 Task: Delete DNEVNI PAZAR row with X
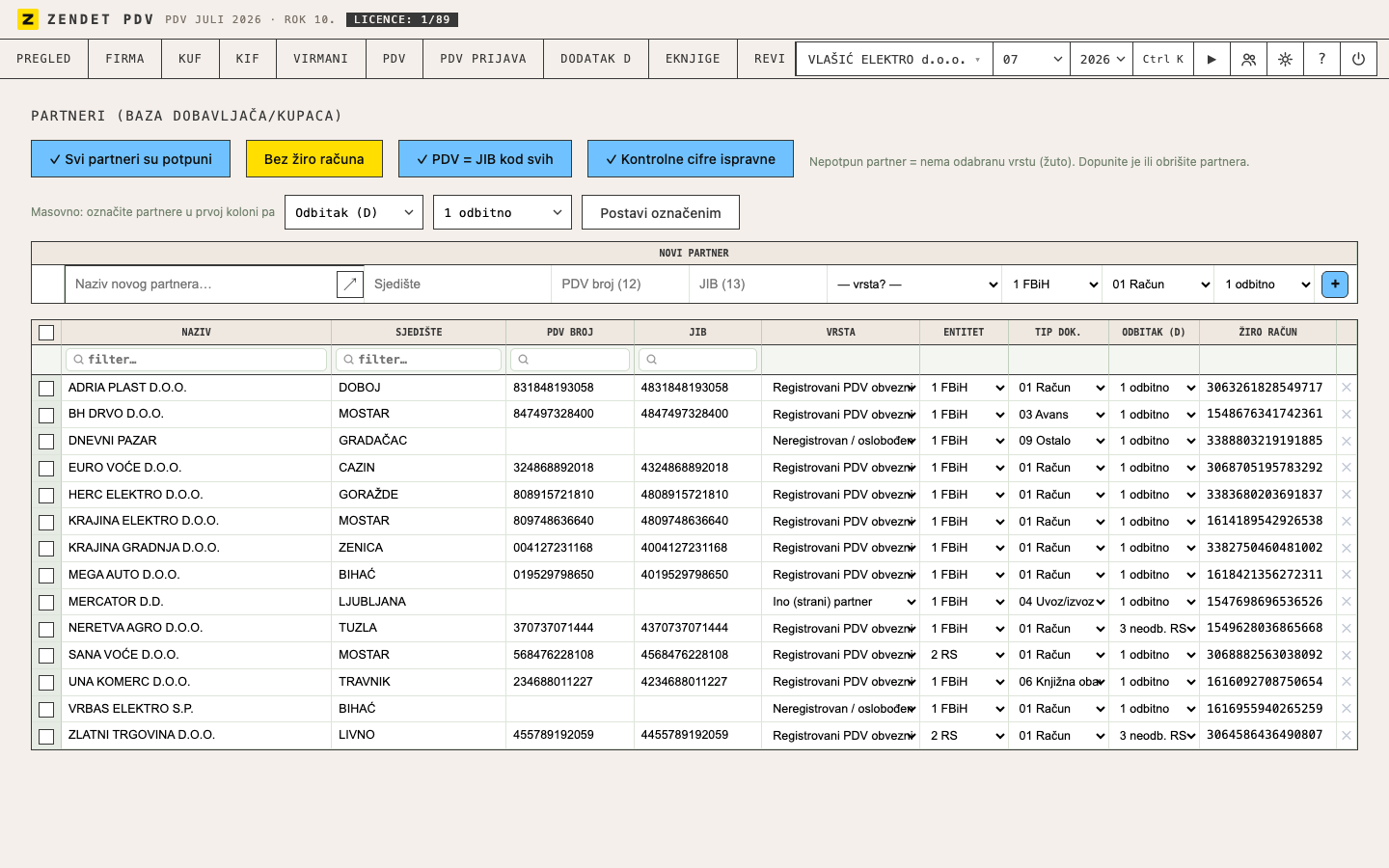(x=1347, y=441)
